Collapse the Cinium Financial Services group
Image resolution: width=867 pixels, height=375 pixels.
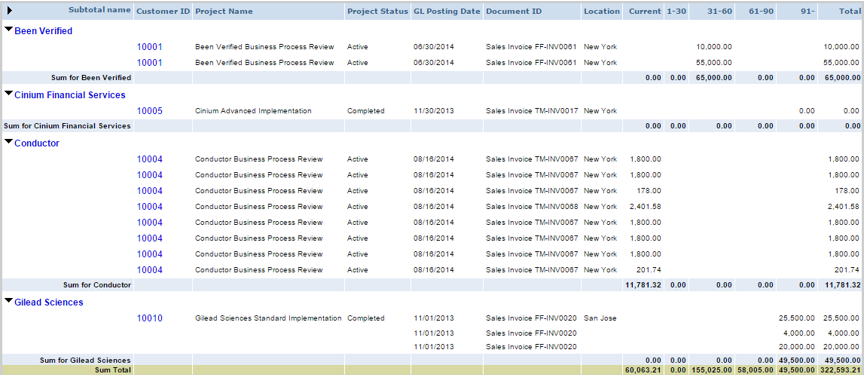[8, 93]
